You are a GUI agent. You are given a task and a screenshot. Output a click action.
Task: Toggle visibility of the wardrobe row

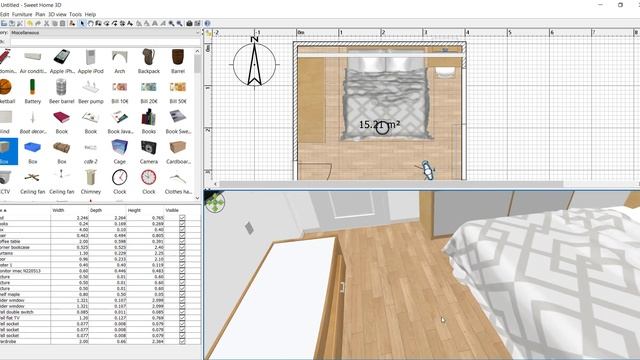pos(182,341)
